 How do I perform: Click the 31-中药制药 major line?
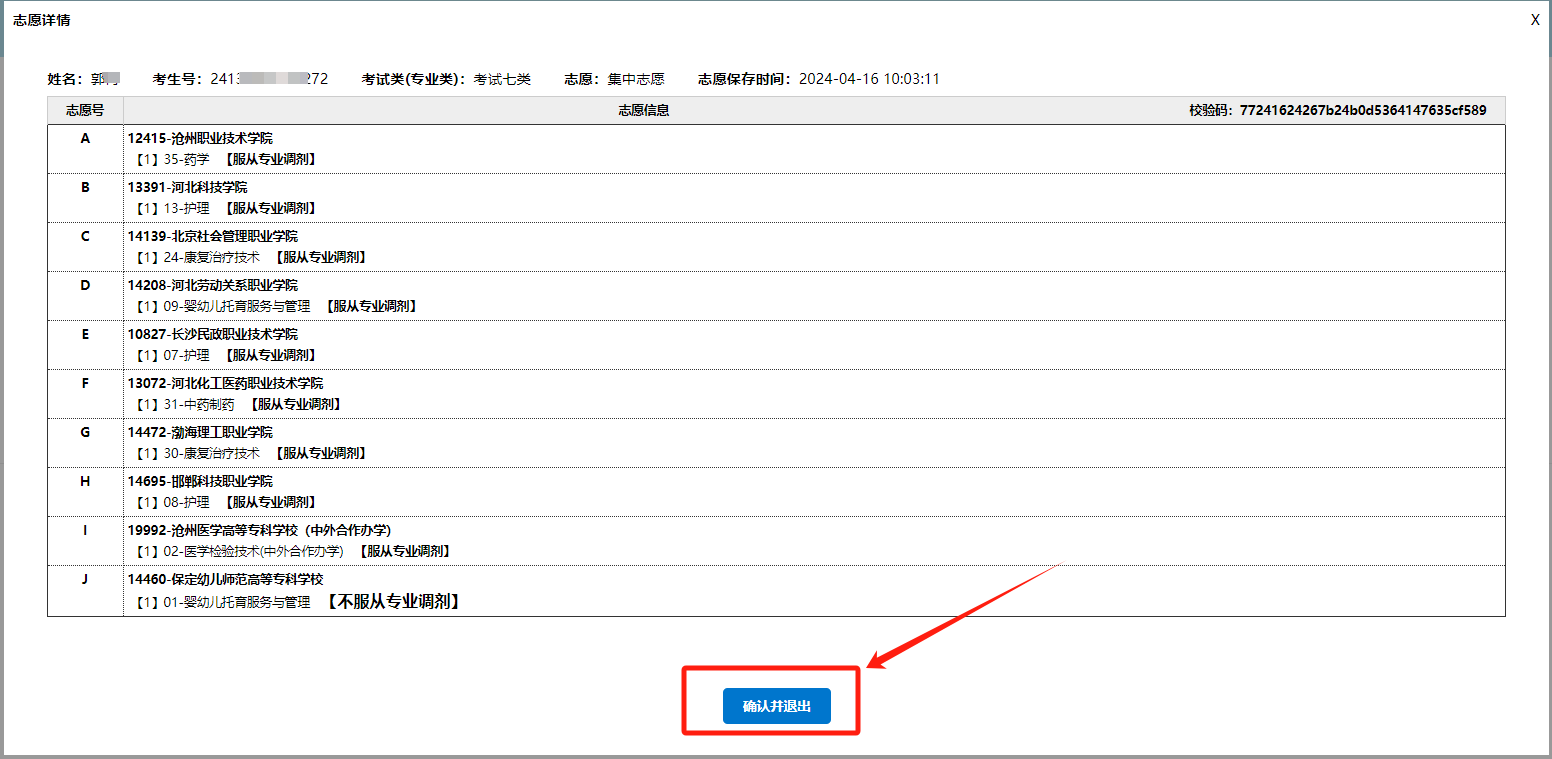click(x=198, y=404)
